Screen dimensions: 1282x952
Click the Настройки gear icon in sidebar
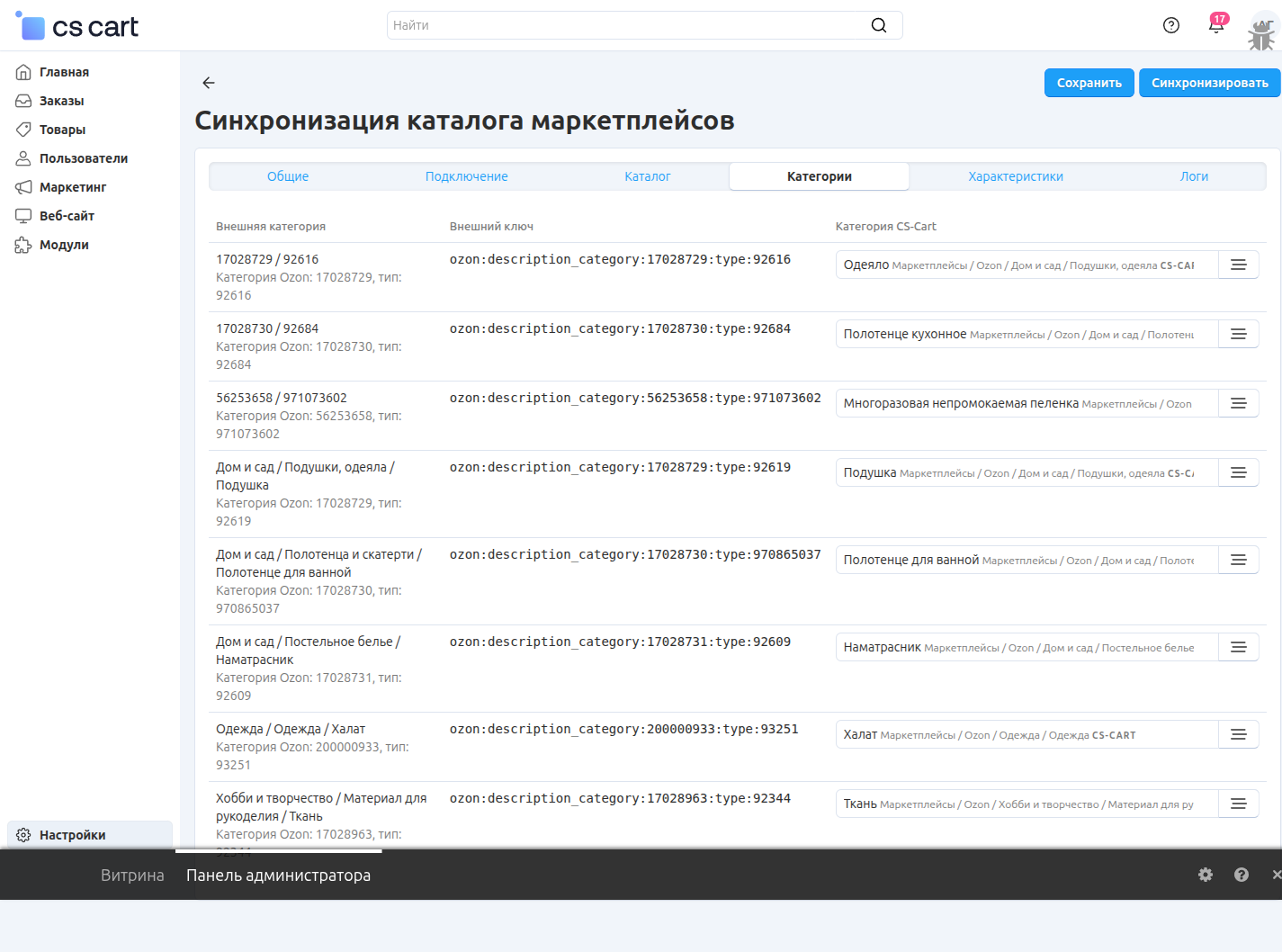23,835
